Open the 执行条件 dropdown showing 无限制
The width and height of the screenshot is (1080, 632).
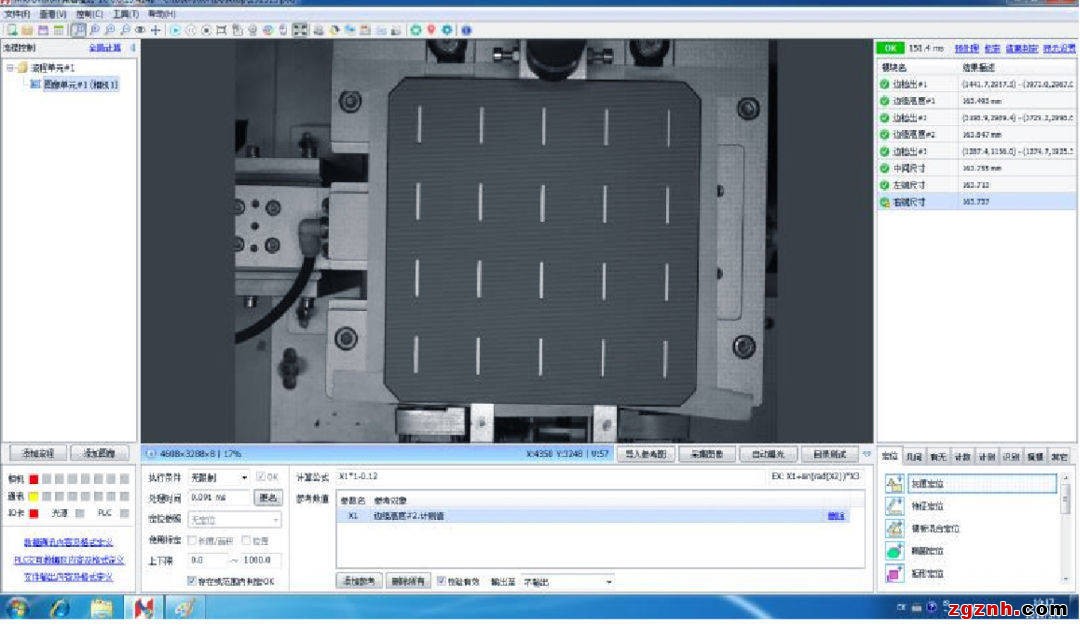pos(219,478)
